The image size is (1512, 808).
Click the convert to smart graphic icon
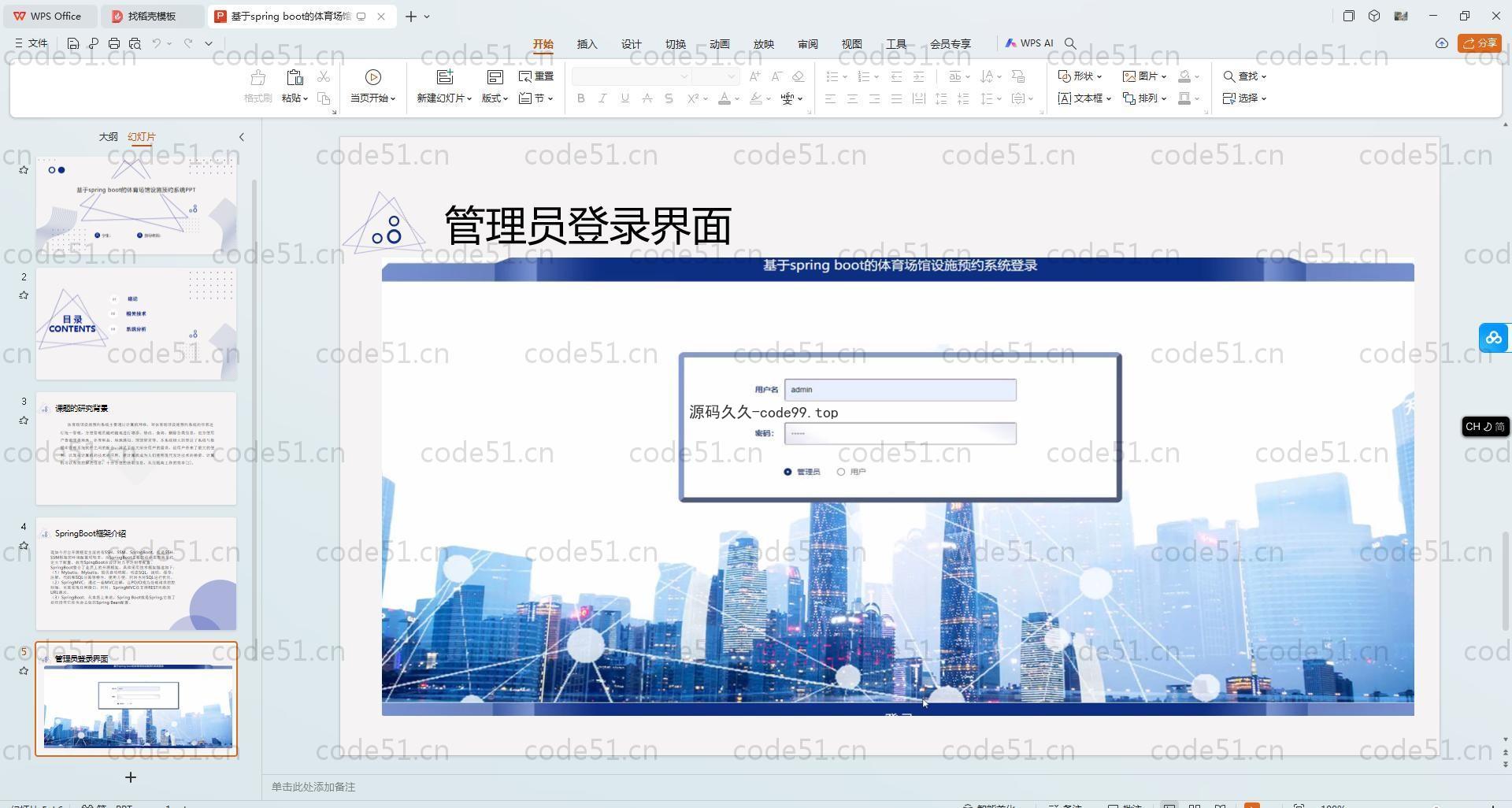coord(1018,76)
